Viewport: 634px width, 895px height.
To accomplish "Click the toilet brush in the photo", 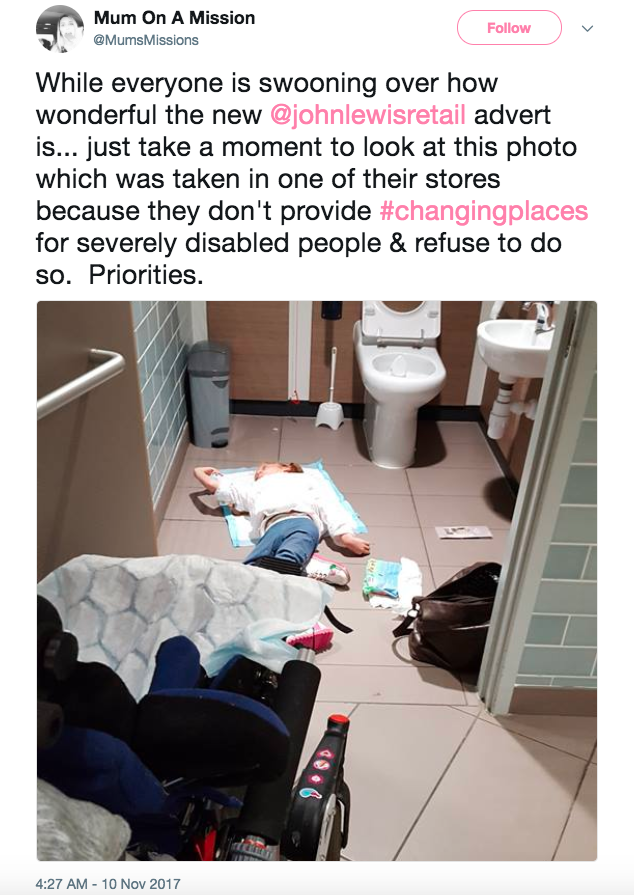I will click(x=330, y=397).
